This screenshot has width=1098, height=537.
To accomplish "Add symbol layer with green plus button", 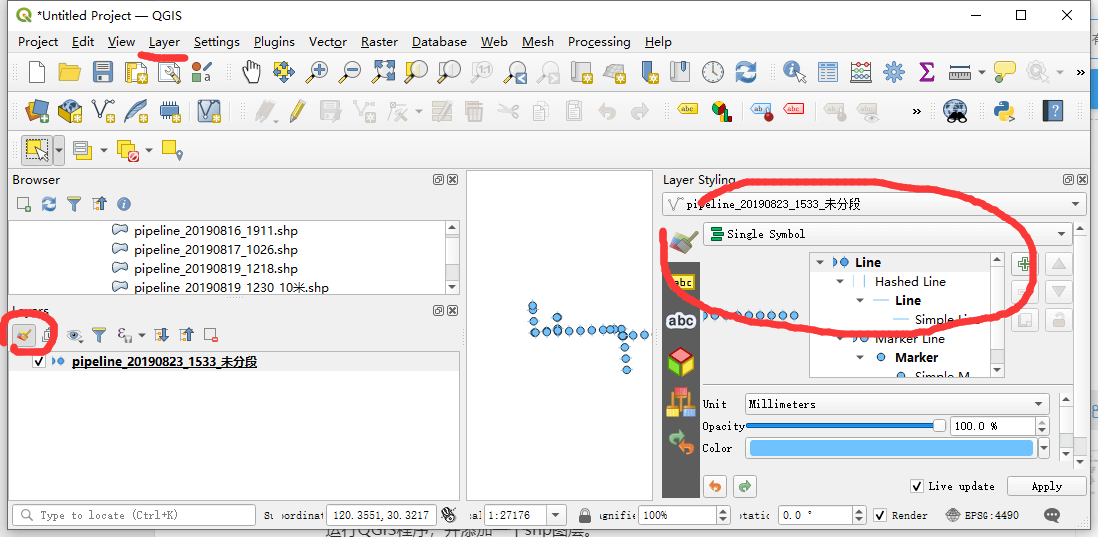I will pyautogui.click(x=1022, y=265).
